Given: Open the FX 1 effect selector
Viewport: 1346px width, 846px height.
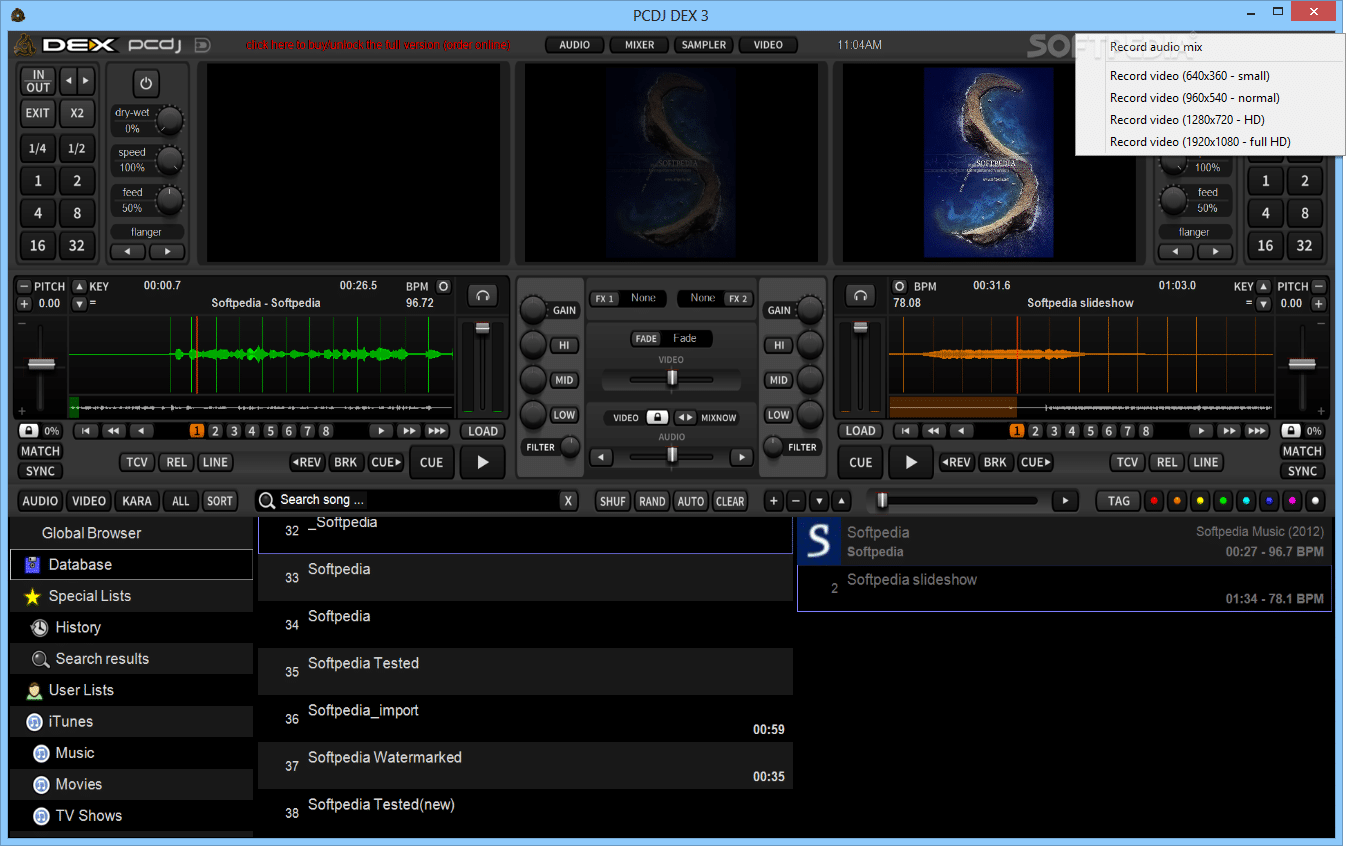Looking at the screenshot, I should [628, 298].
